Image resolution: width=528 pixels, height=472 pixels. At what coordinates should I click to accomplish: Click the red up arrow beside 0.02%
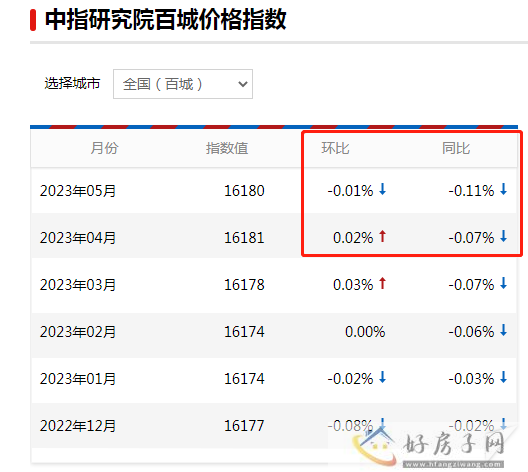coord(382,236)
